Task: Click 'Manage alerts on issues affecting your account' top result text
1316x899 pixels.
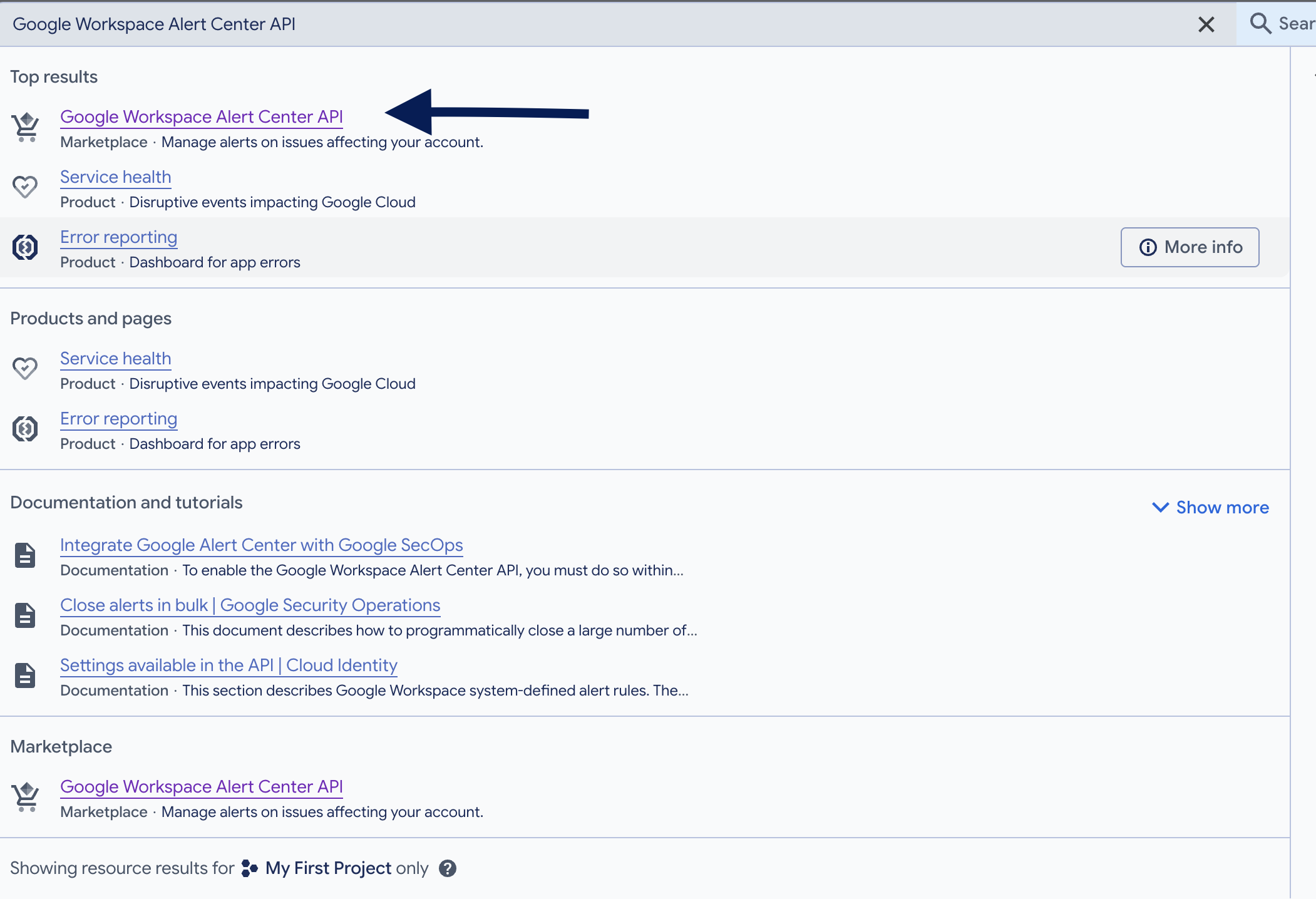Action: (322, 142)
